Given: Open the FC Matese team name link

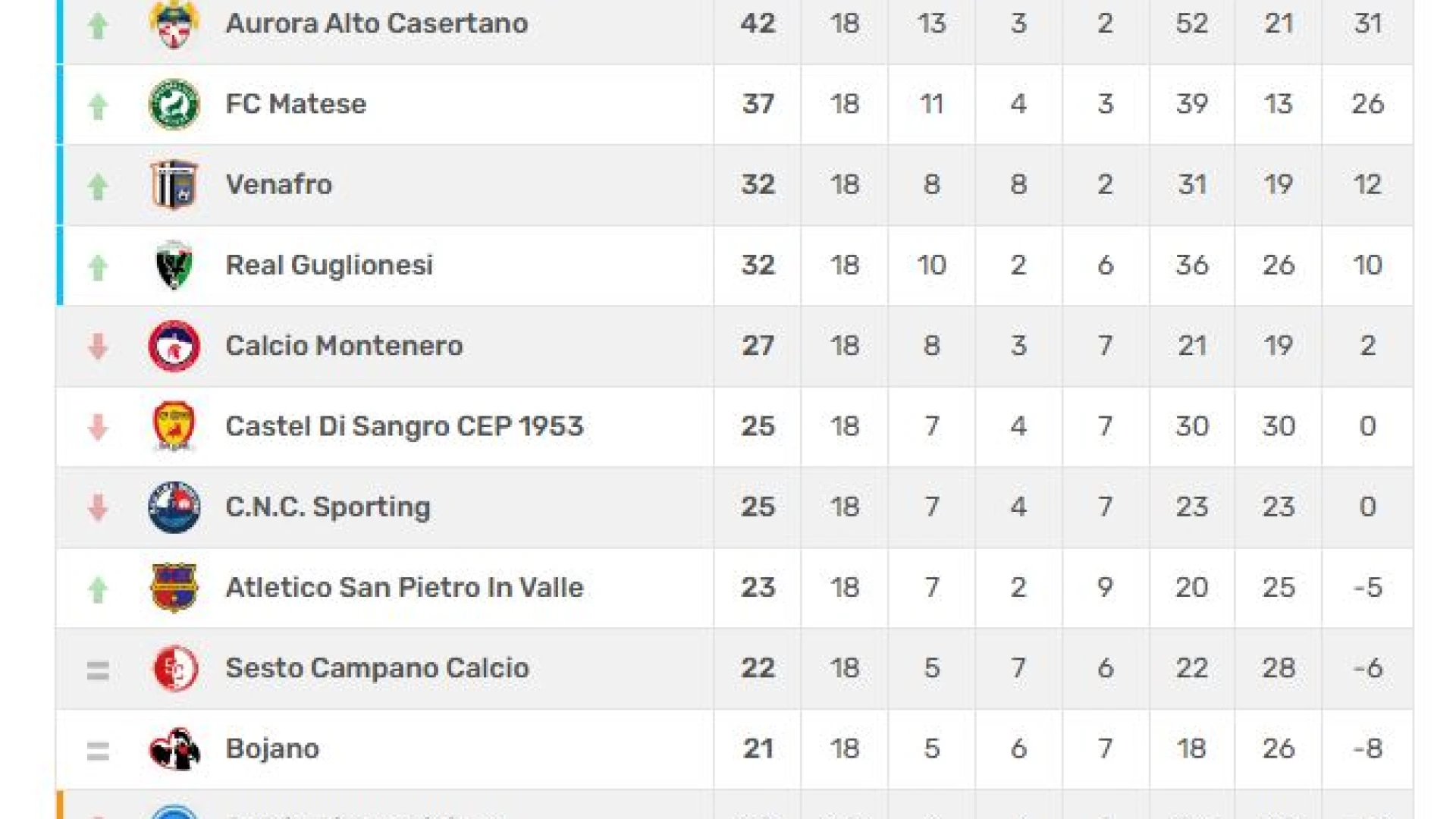Looking at the screenshot, I should tap(296, 104).
